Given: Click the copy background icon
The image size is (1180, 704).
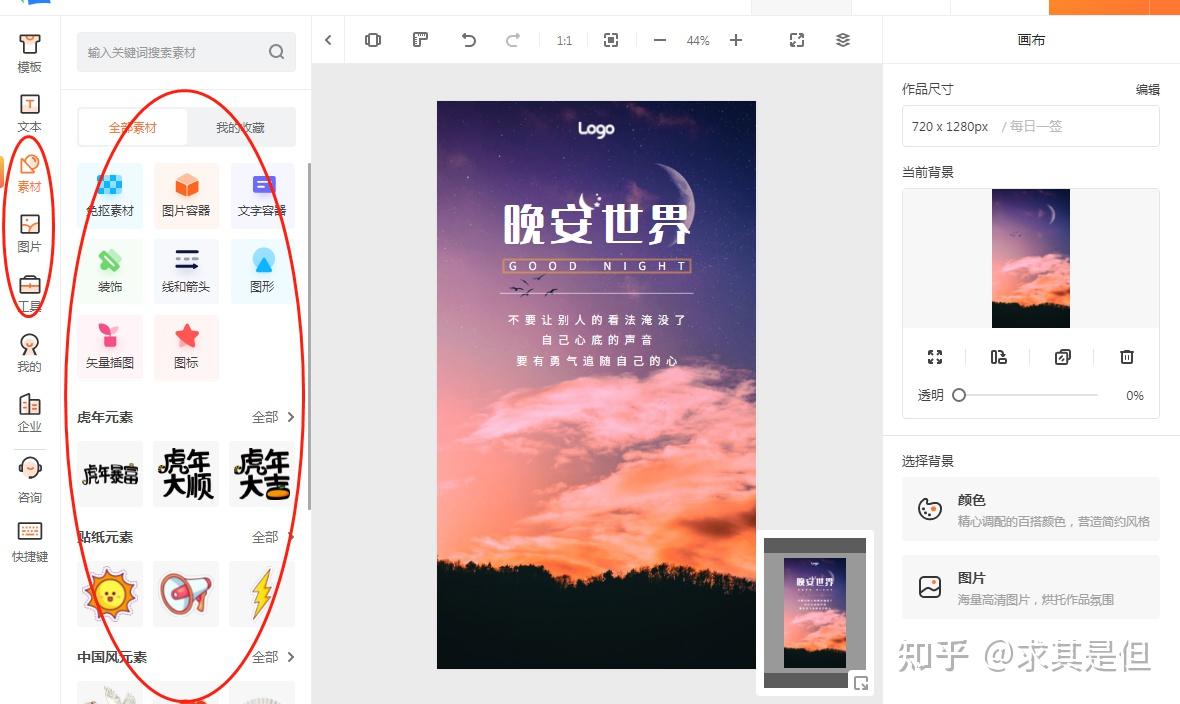Looking at the screenshot, I should coord(1063,357).
